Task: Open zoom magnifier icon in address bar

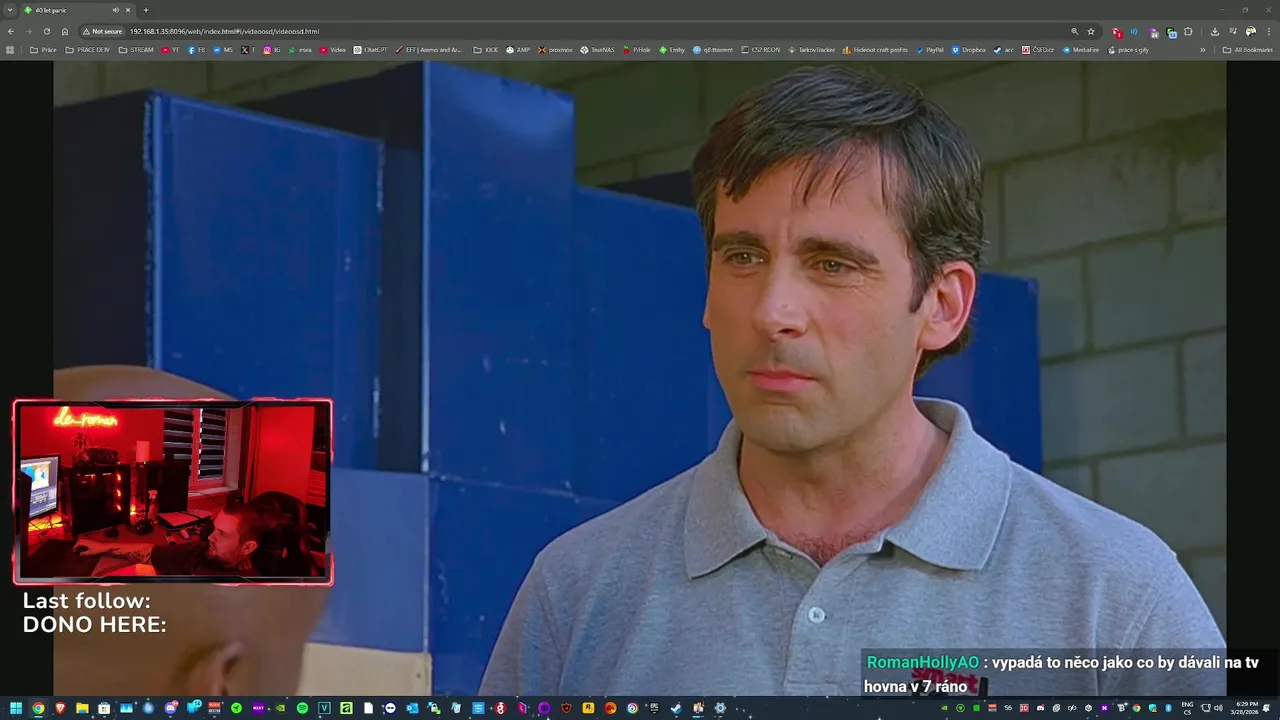Action: coord(1075,31)
